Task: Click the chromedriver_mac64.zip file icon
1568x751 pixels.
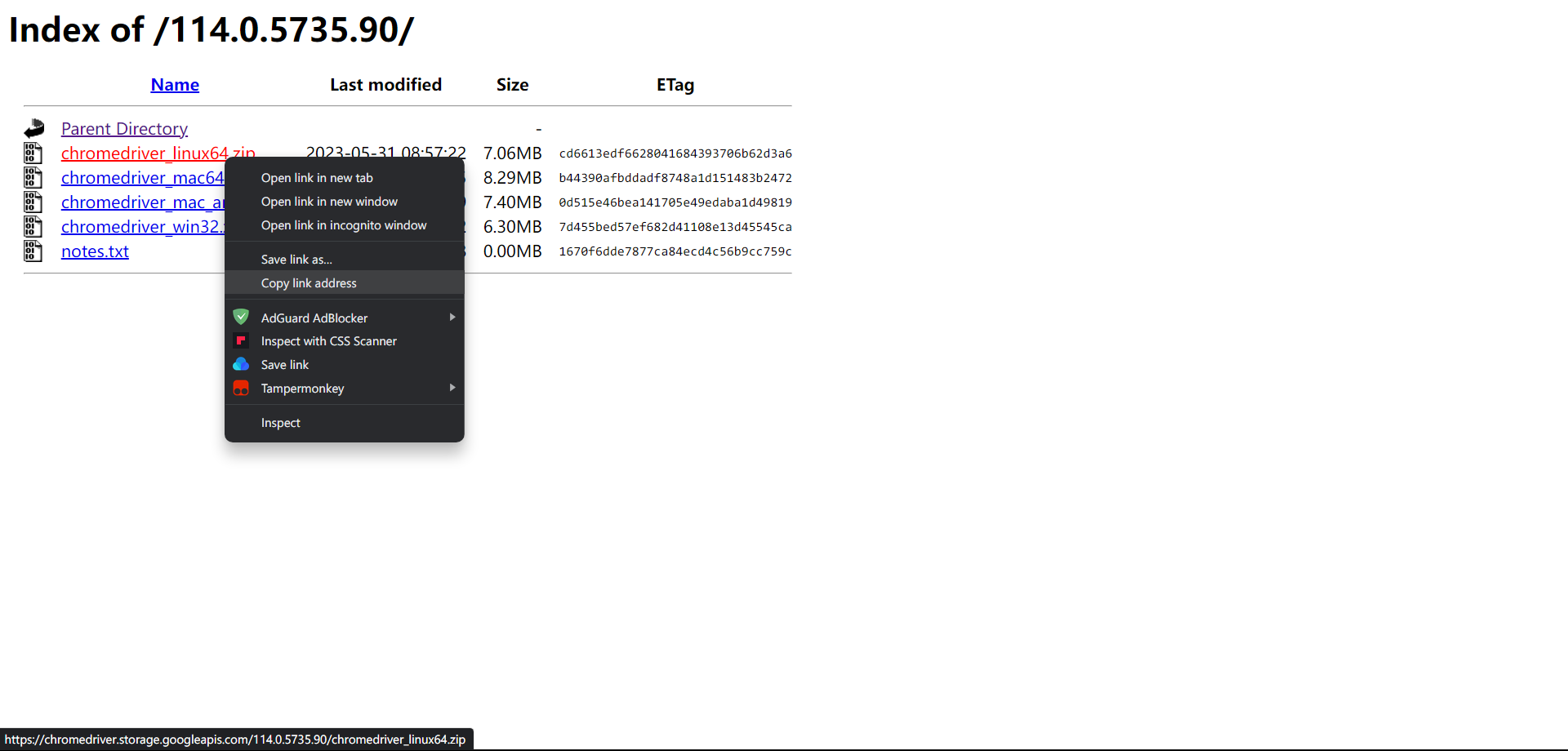Action: coord(33,177)
